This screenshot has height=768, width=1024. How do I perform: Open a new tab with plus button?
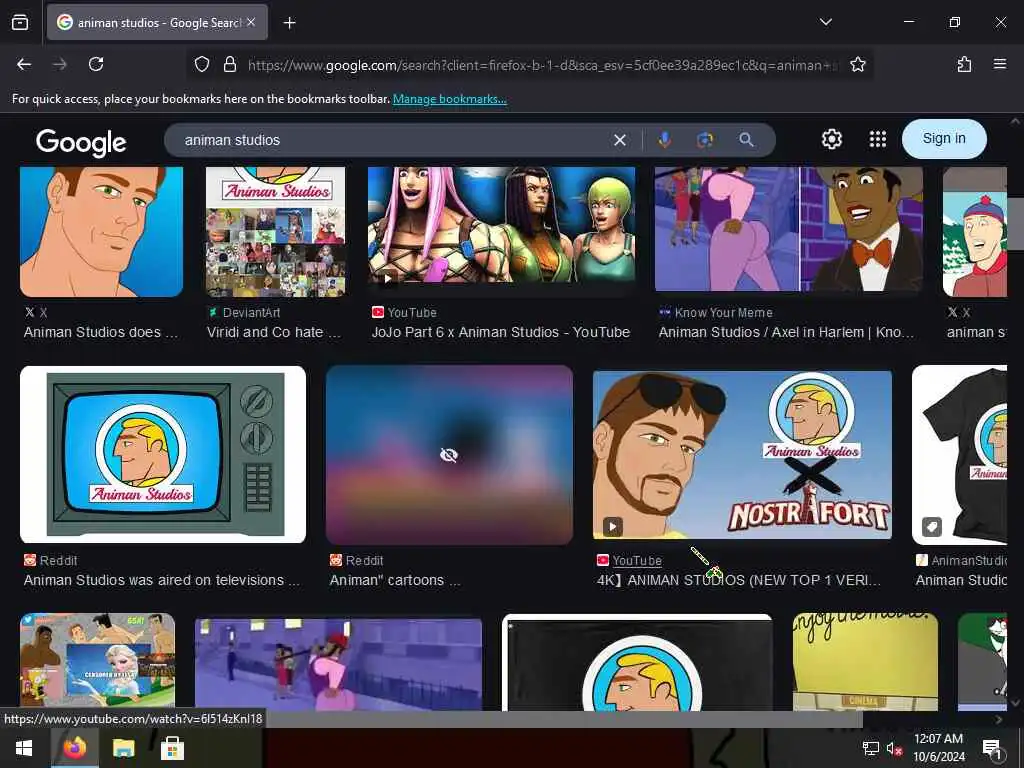click(x=289, y=23)
